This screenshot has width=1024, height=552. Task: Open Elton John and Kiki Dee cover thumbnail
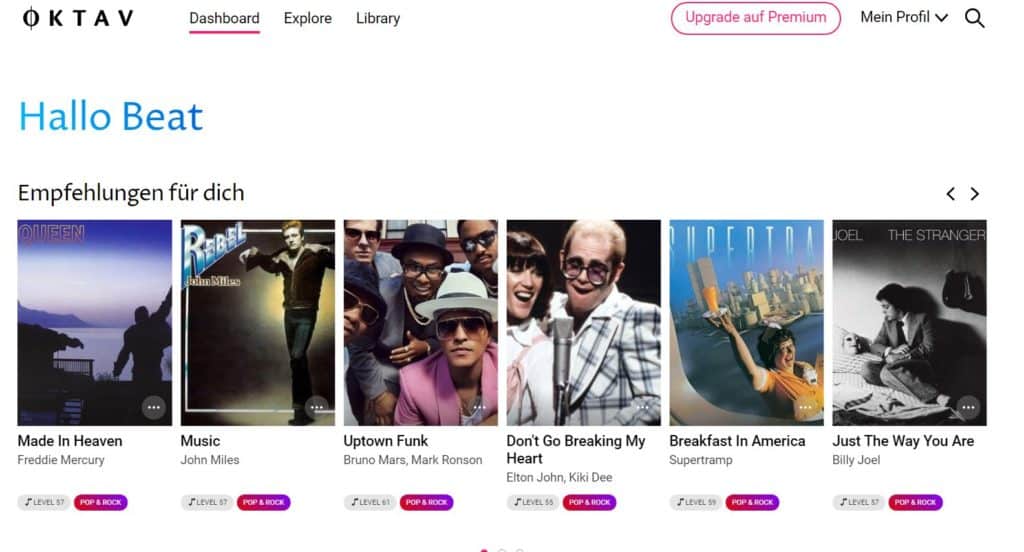tap(583, 323)
